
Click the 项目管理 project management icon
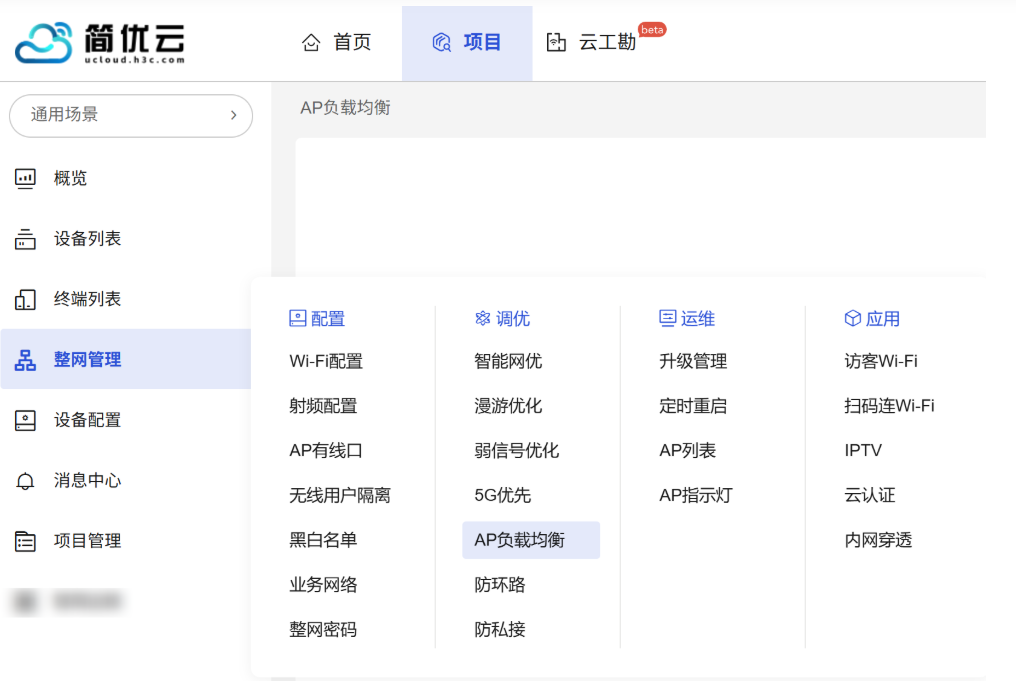pos(25,541)
